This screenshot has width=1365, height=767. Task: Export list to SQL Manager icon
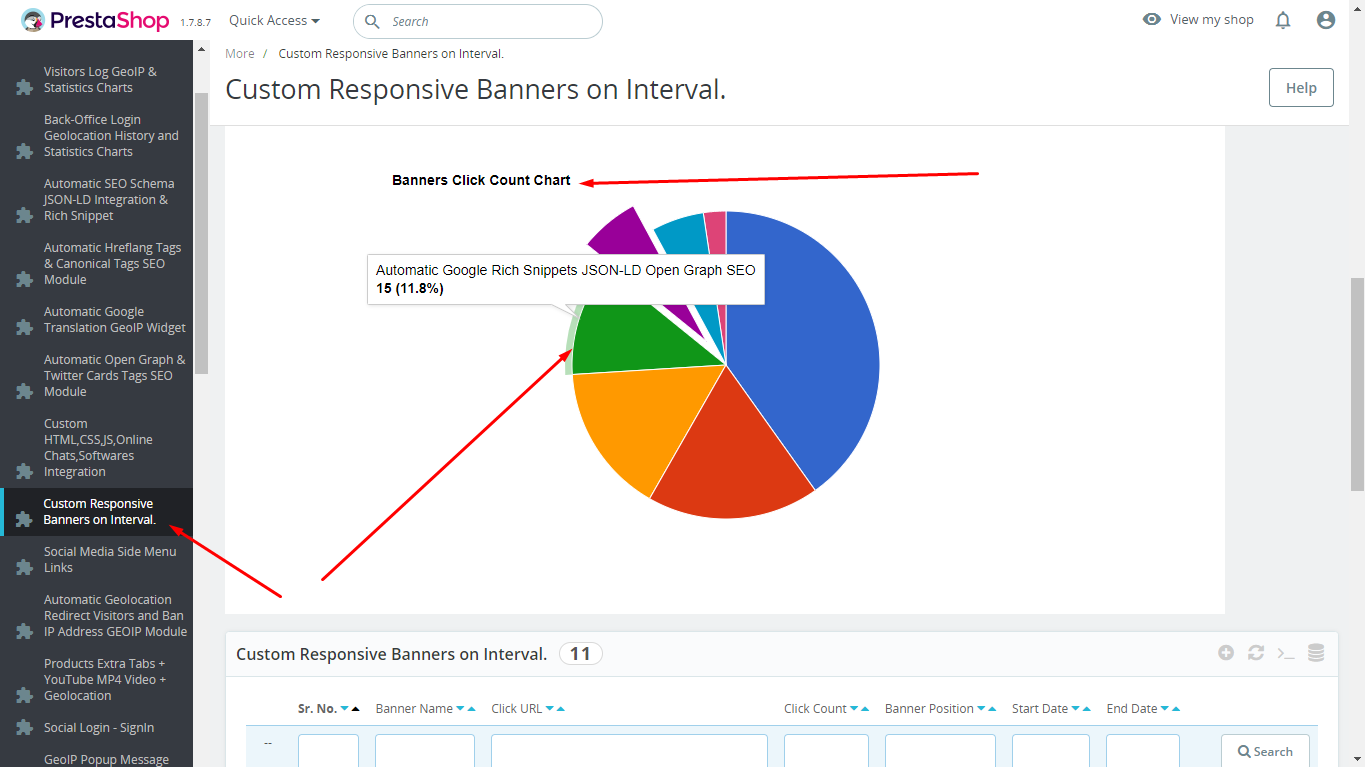(x=1316, y=653)
